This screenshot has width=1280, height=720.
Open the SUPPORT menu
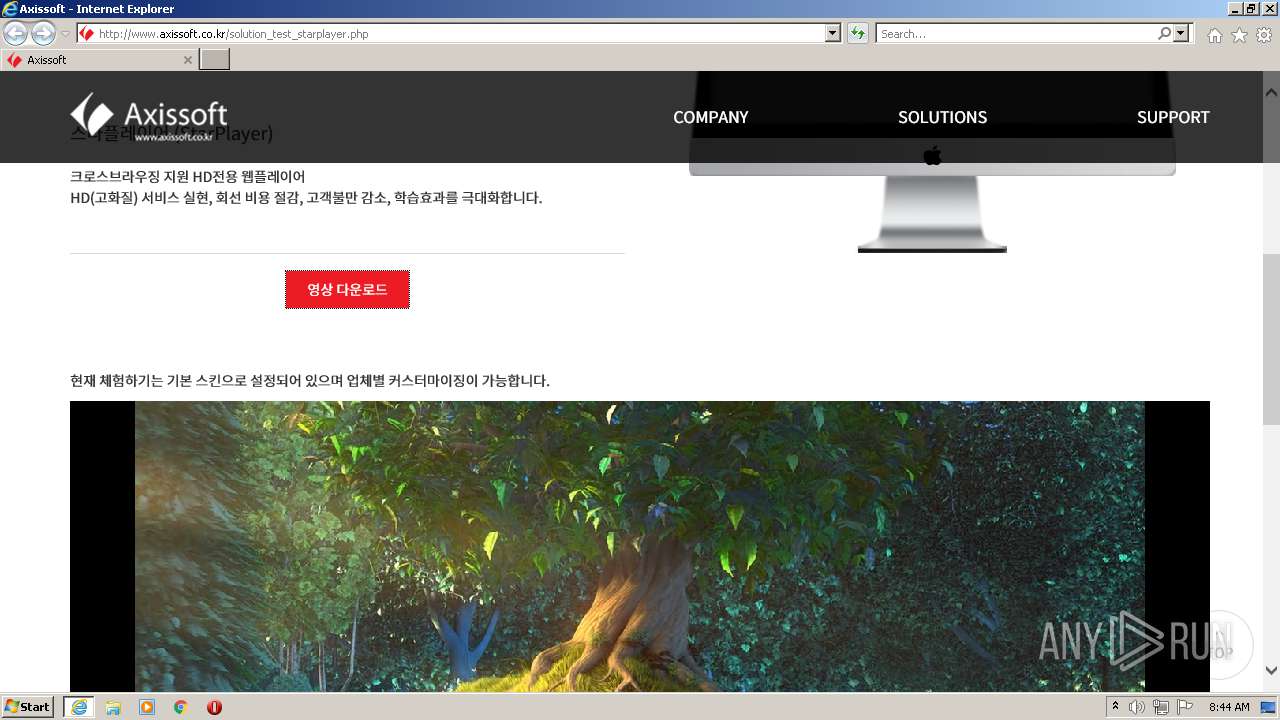point(1173,117)
